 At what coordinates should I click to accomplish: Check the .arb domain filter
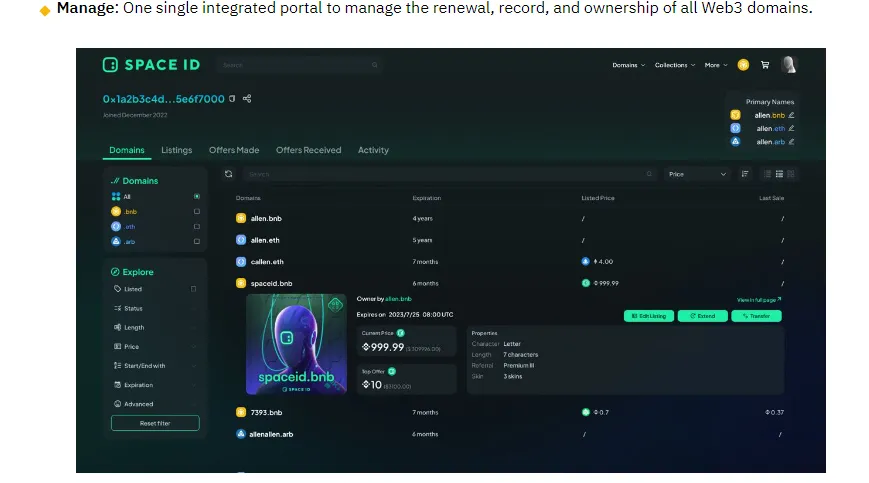pyautogui.click(x=197, y=242)
